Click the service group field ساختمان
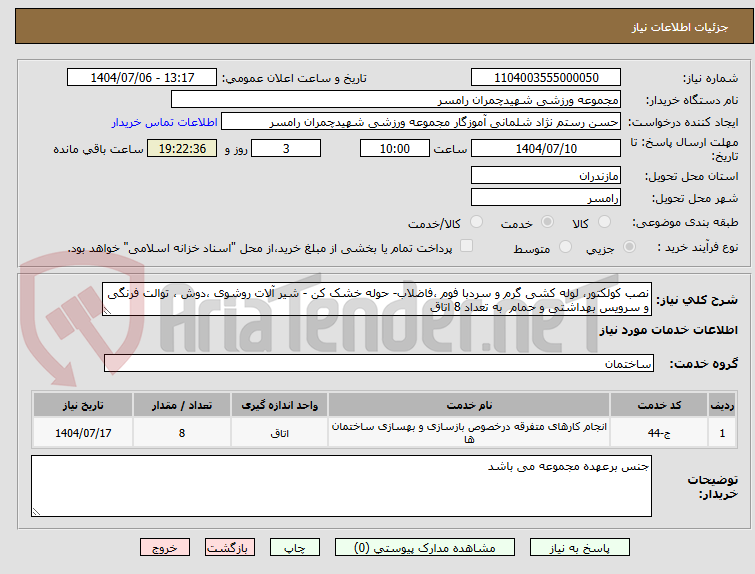The width and height of the screenshot is (755, 574). click(378, 363)
